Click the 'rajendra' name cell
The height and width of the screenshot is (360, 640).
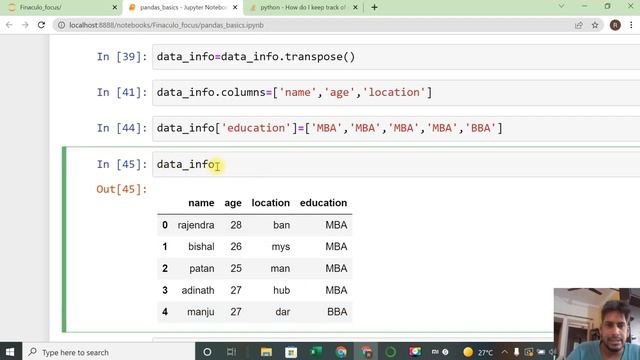196,225
